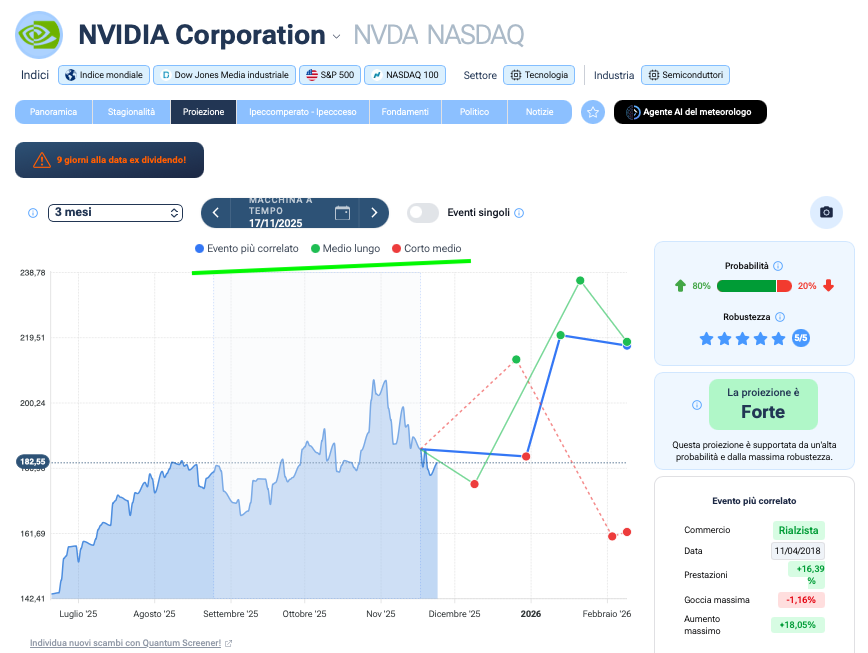Open the Fondamenti tab
This screenshot has width=868, height=653.
[404, 112]
